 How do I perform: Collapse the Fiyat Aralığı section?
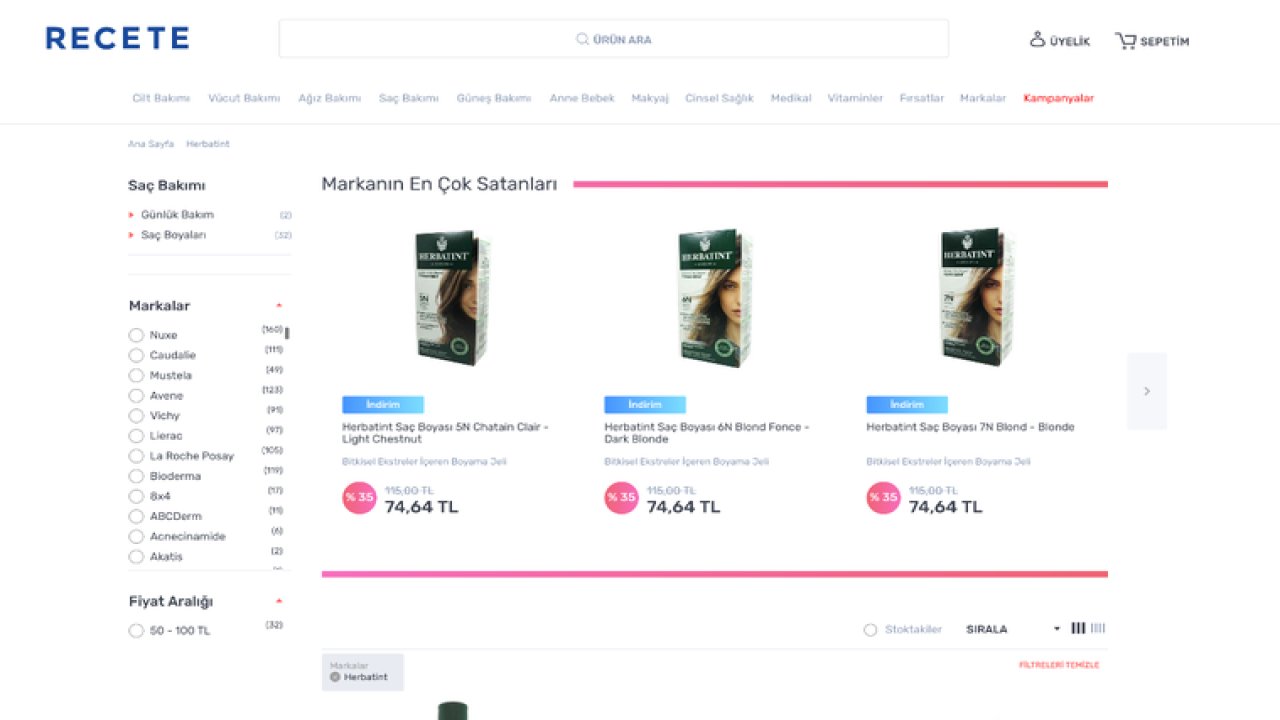click(x=279, y=601)
